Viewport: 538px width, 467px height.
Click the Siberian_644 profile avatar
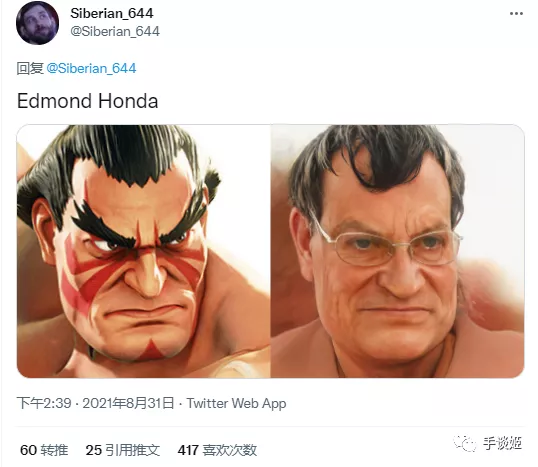tap(37, 23)
